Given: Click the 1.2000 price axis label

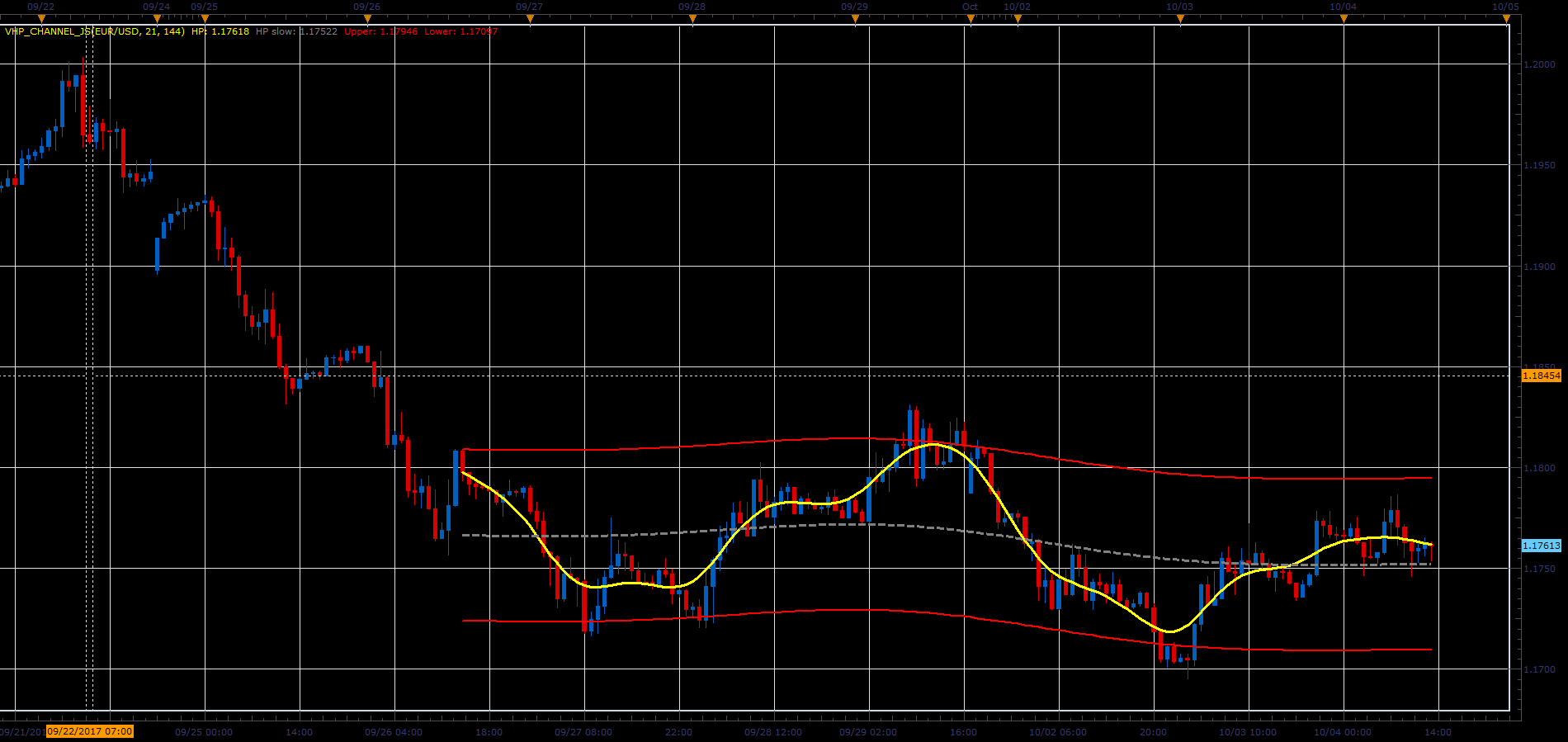Looking at the screenshot, I should click(1539, 64).
